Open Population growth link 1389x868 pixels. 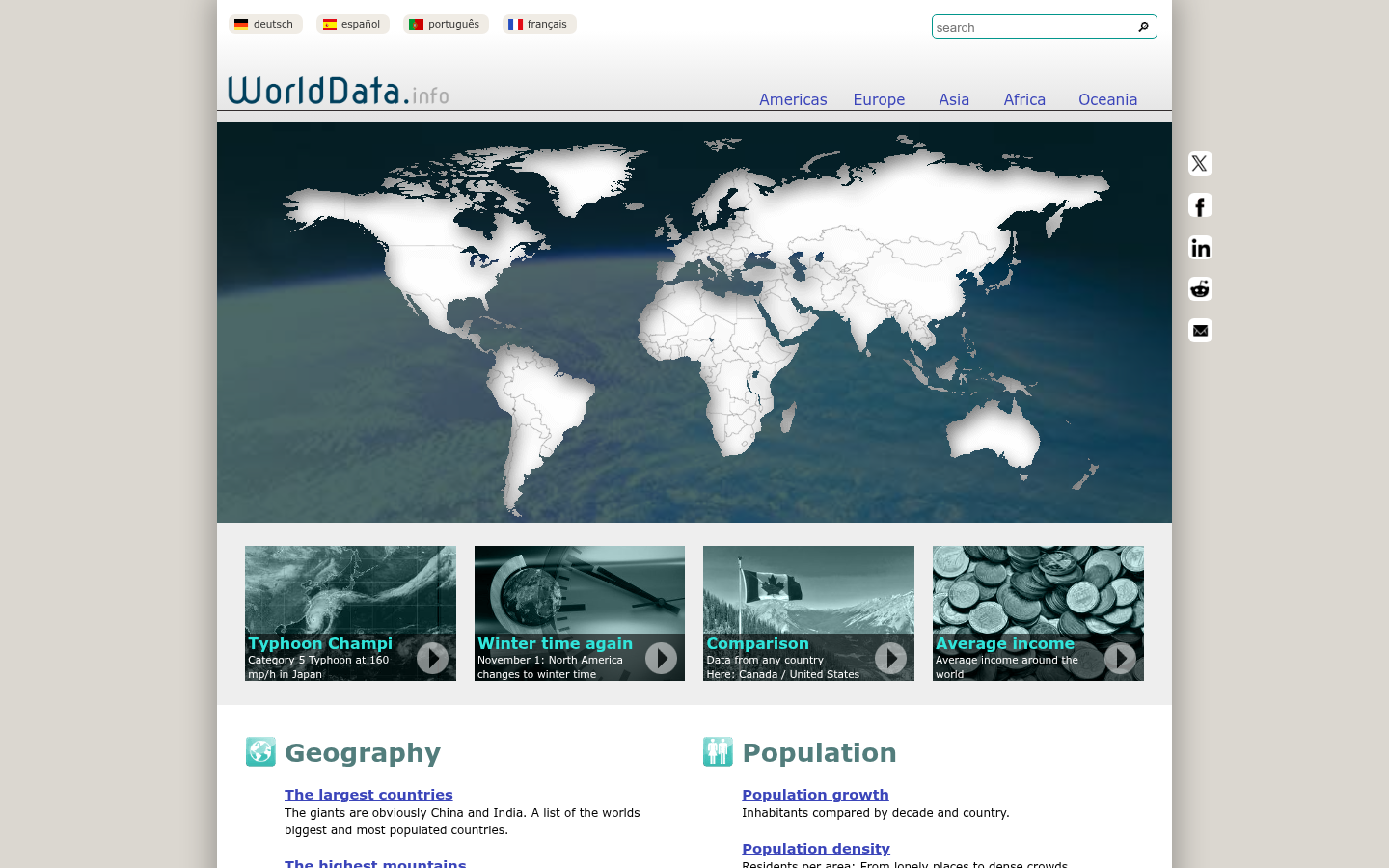click(x=815, y=795)
